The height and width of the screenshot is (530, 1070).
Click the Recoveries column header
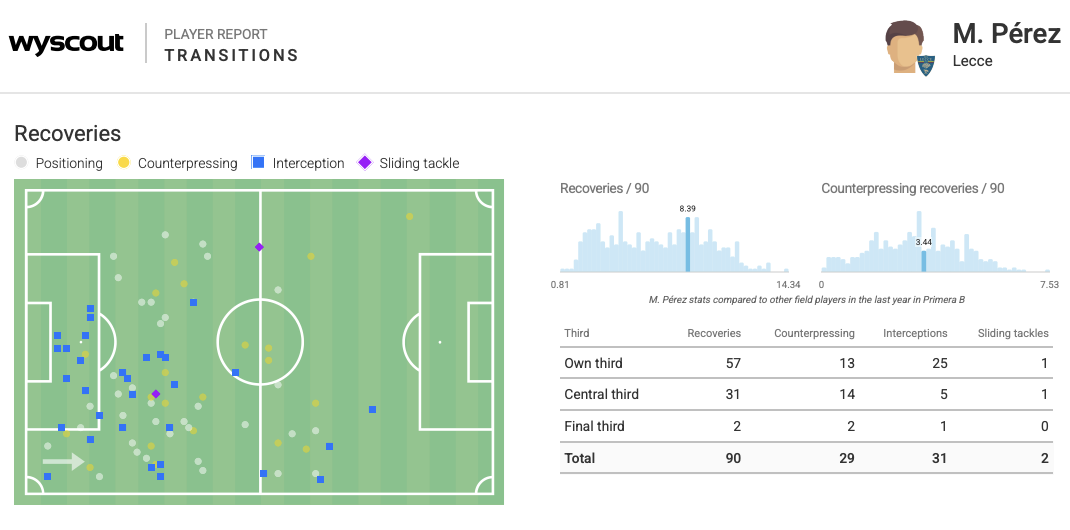point(714,333)
